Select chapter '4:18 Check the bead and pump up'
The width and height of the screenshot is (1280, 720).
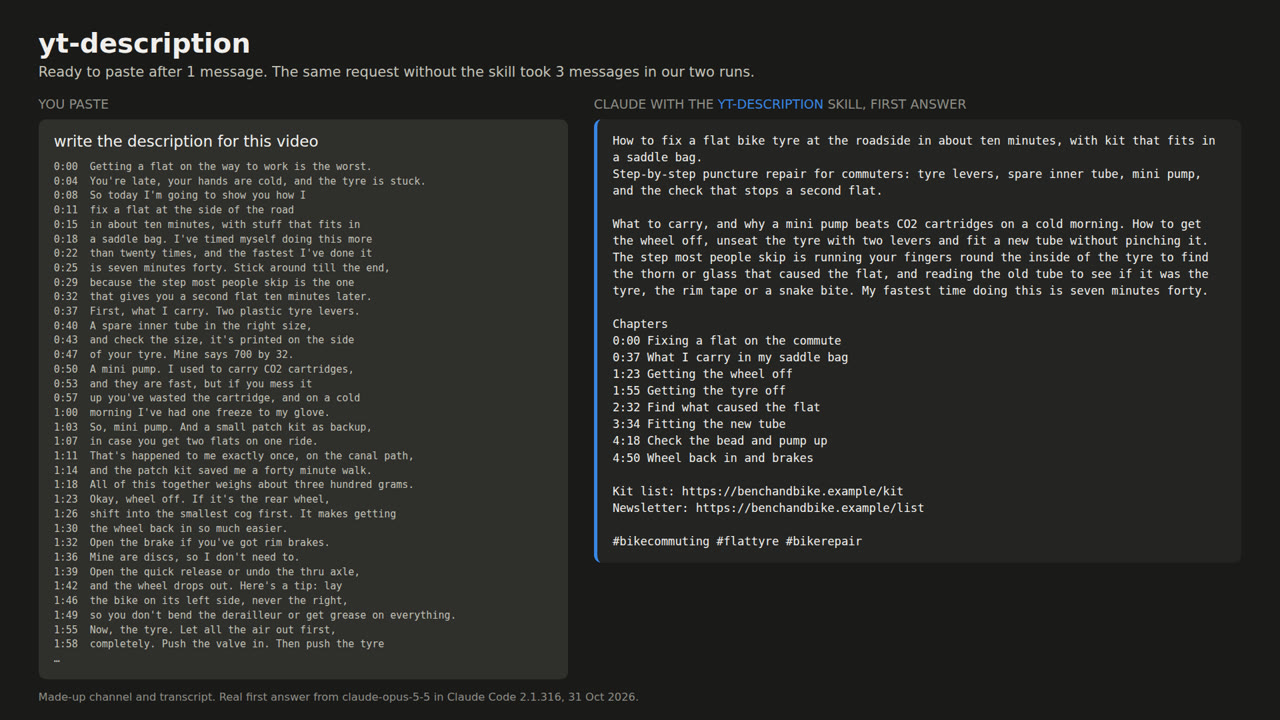click(720, 441)
